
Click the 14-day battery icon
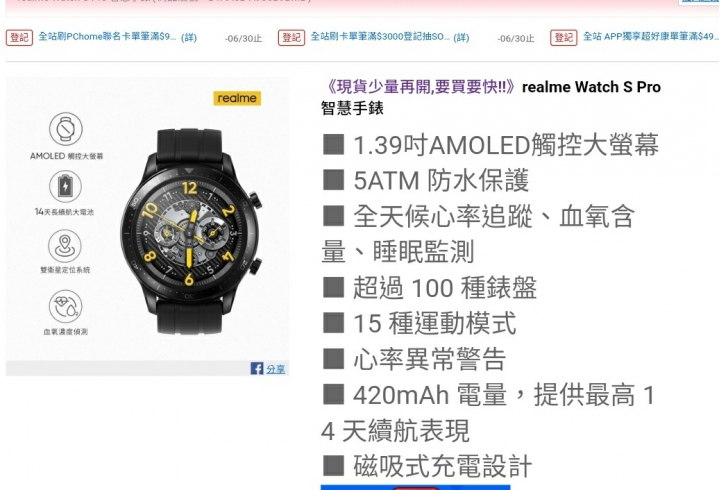tap(66, 186)
